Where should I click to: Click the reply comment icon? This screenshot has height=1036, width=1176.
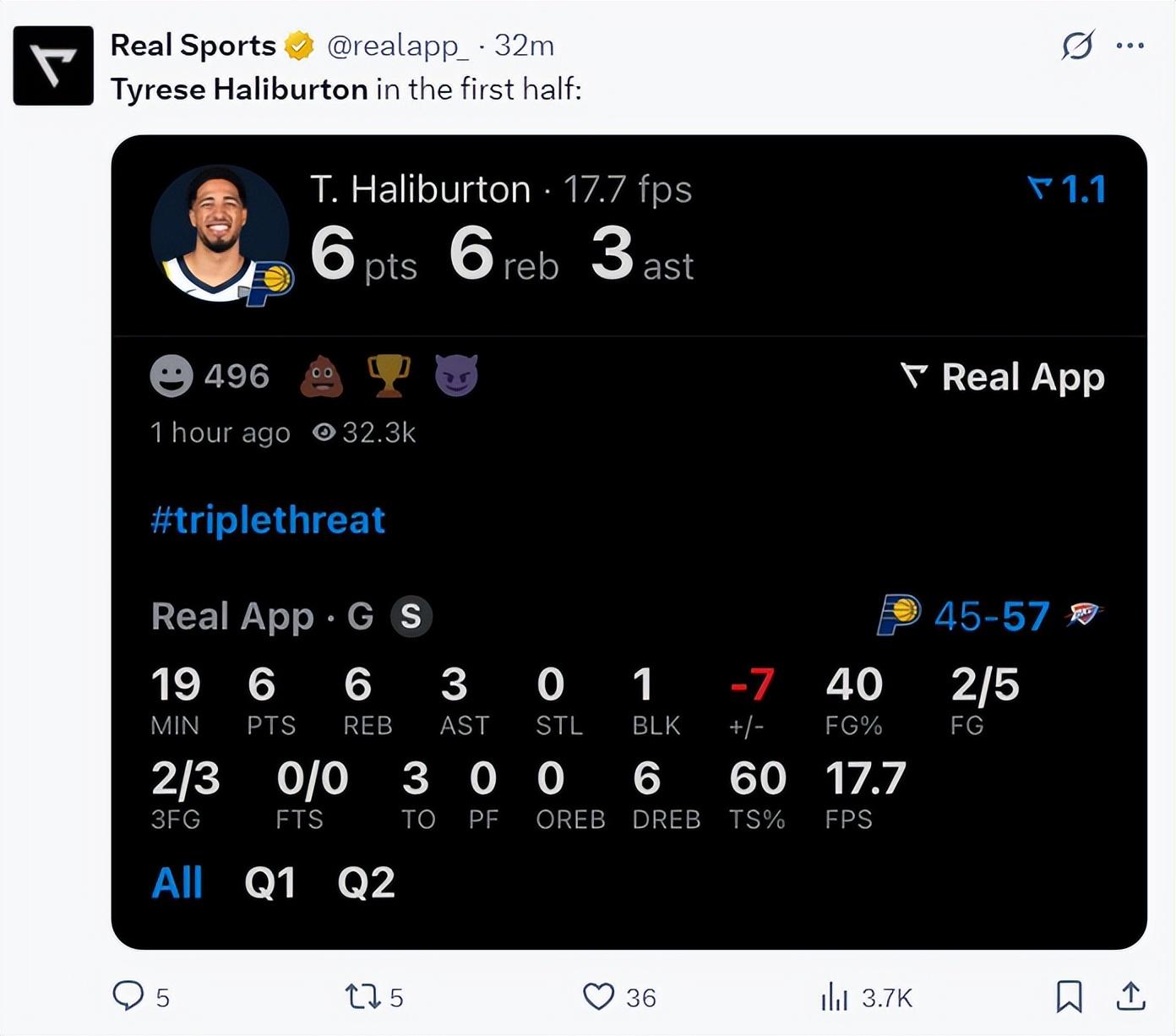(x=128, y=996)
